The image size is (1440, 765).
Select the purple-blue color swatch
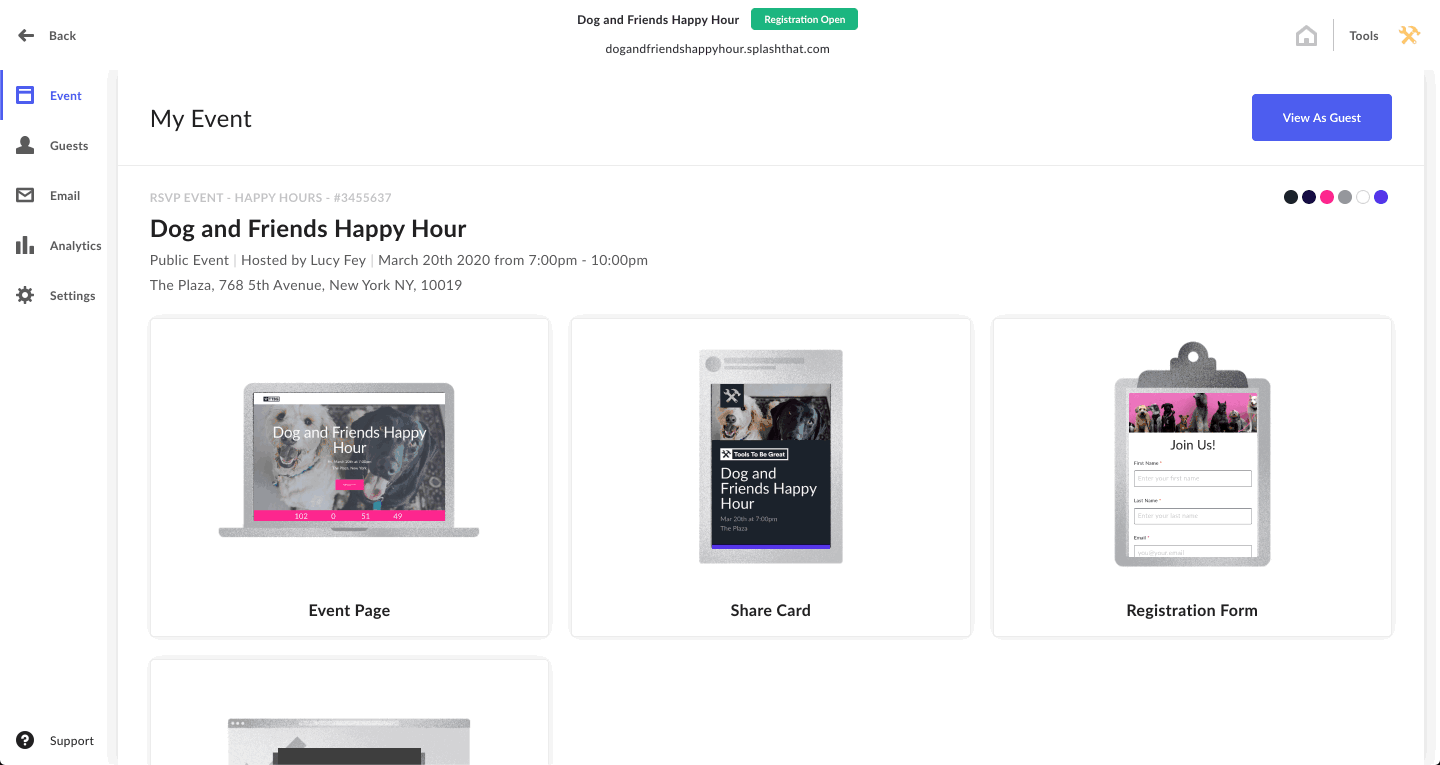1381,197
